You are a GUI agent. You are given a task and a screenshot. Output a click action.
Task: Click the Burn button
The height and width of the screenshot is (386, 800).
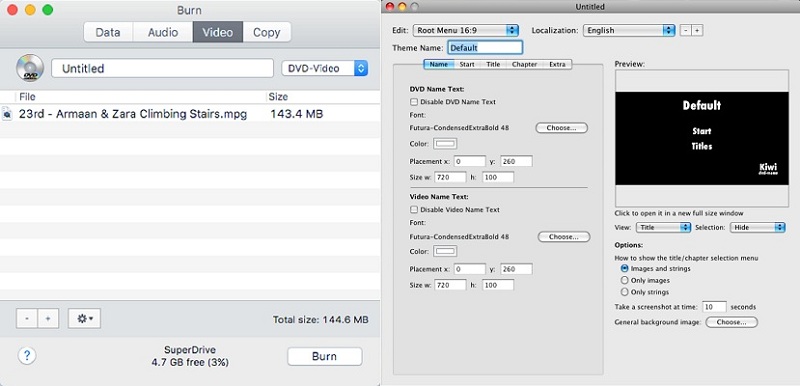[x=324, y=356]
